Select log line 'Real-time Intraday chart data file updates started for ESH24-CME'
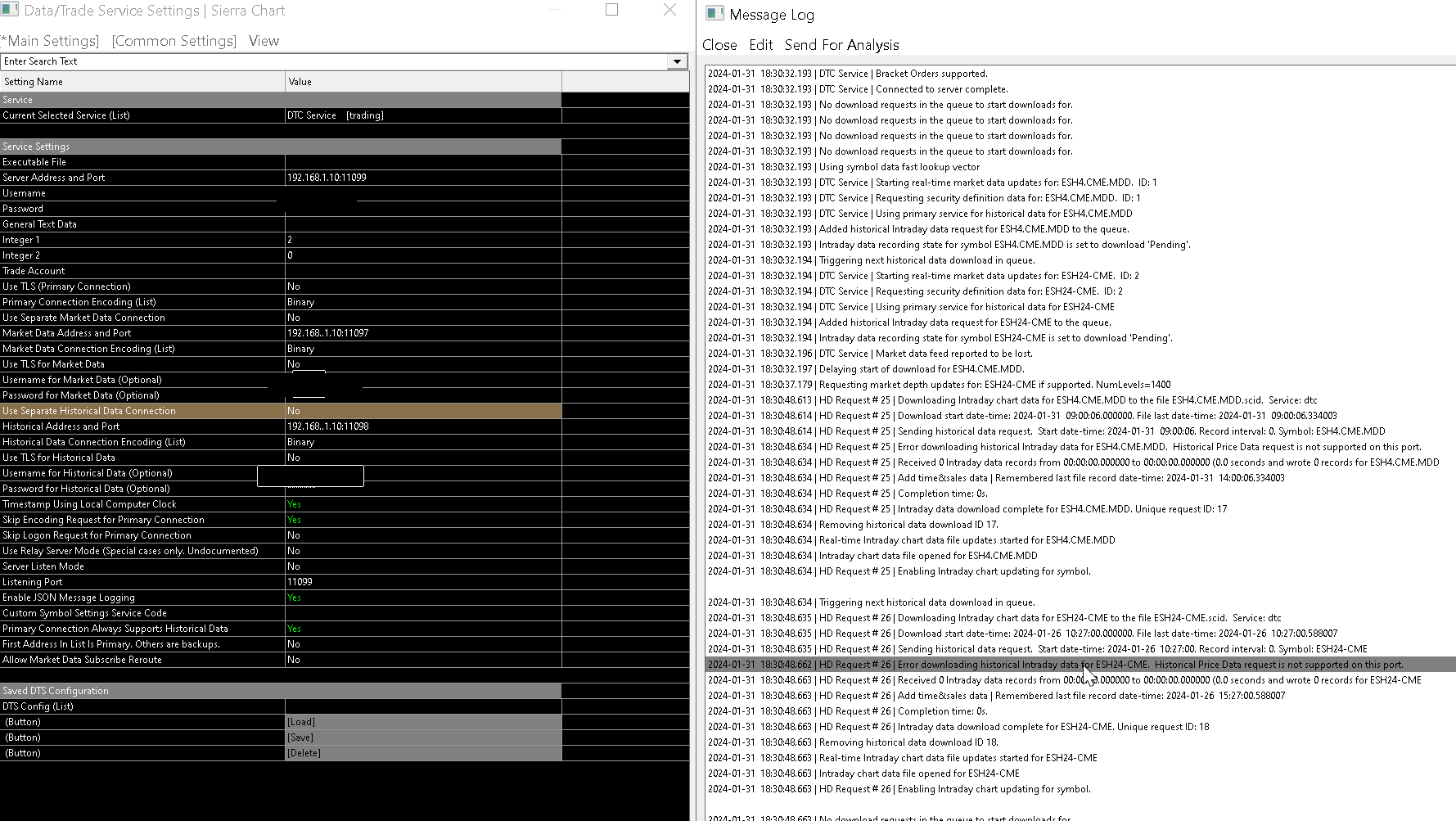This screenshot has height=821, width=1456. [903, 758]
